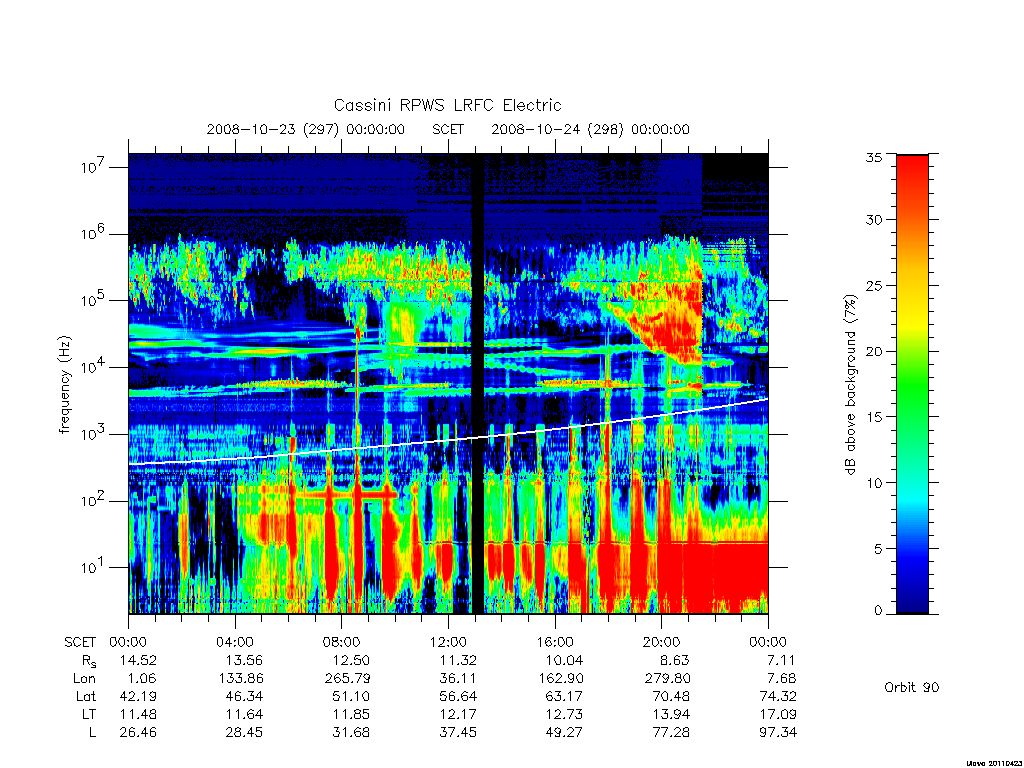This screenshot has height=768, width=1024.
Task: Click the Lat value 56.64
Action: (x=458, y=696)
